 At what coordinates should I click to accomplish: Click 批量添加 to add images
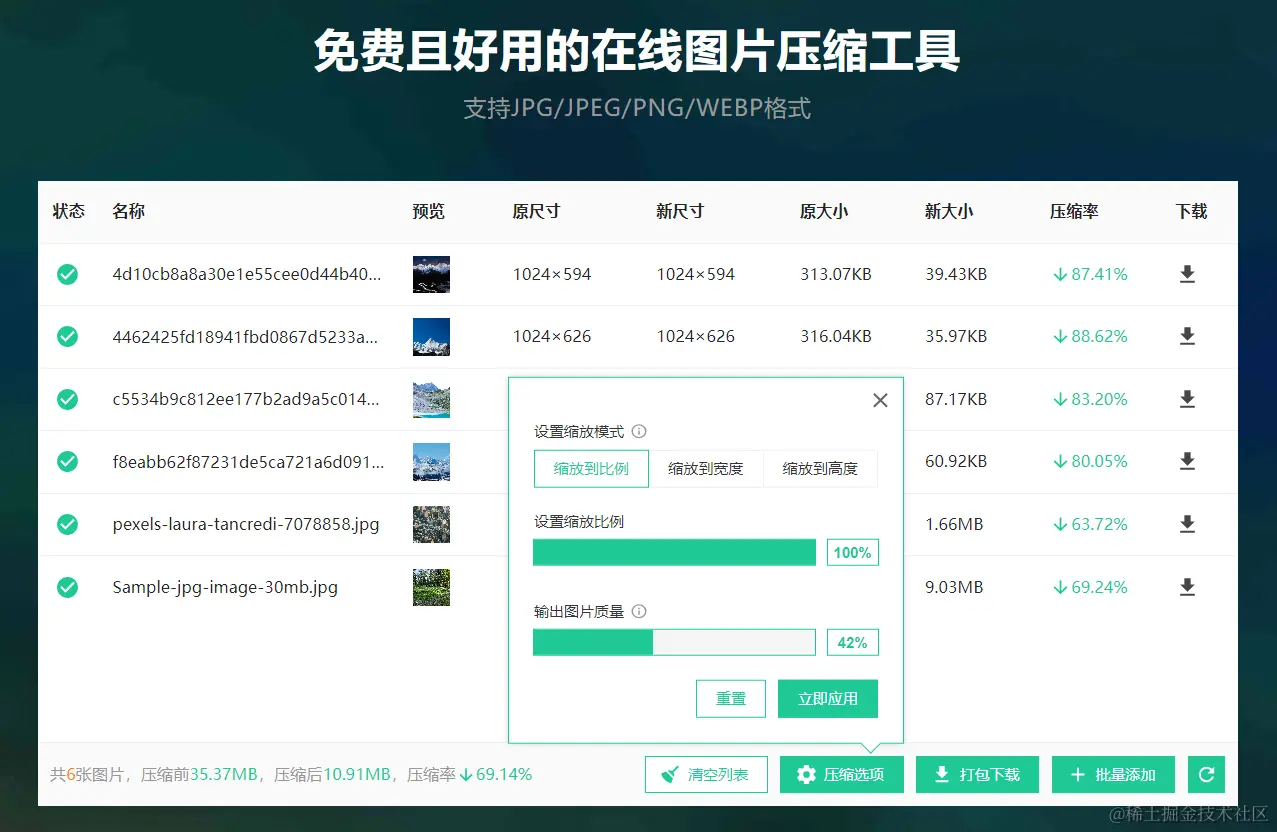tap(1113, 774)
